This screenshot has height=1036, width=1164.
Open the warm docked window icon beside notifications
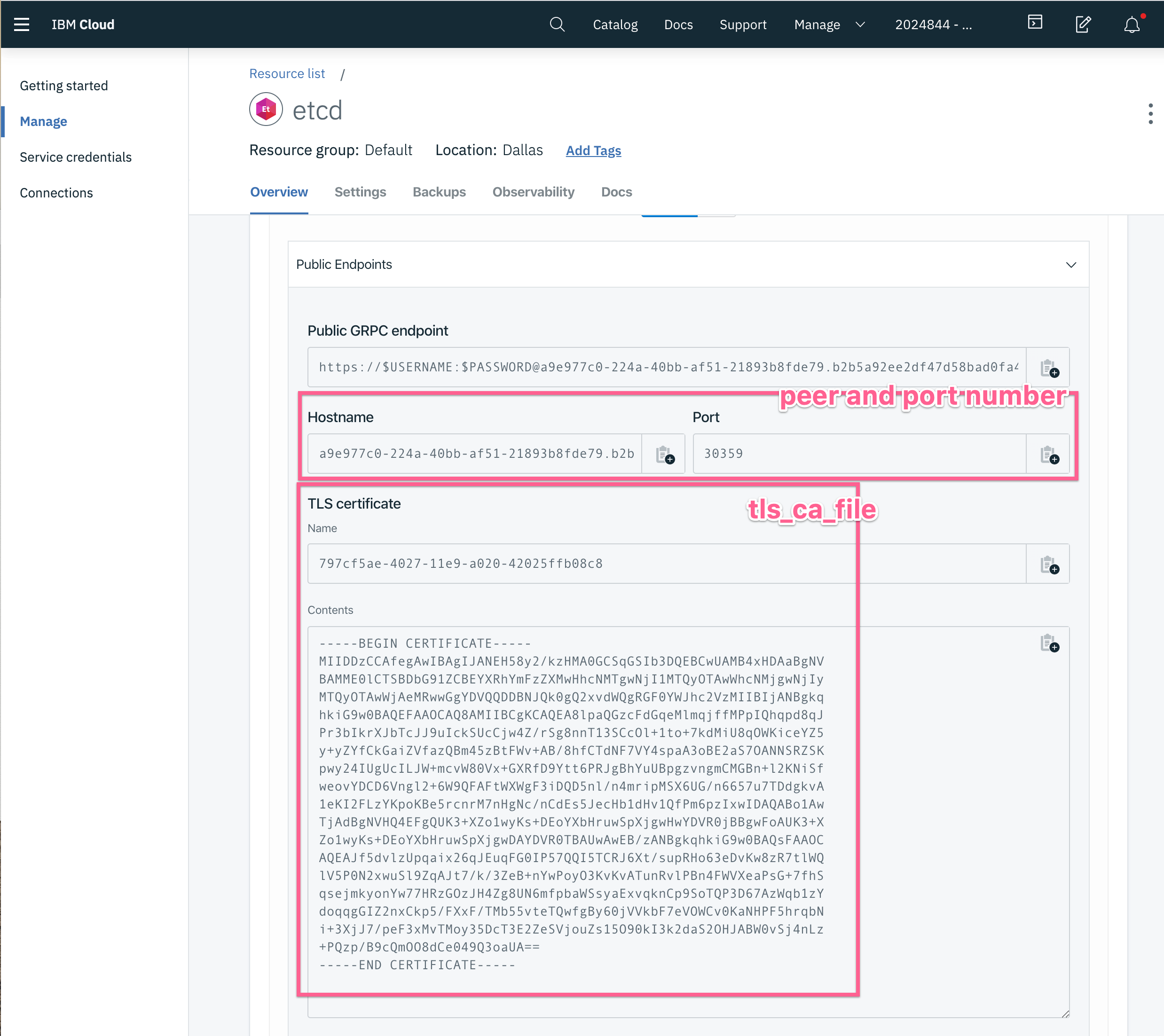1034,23
